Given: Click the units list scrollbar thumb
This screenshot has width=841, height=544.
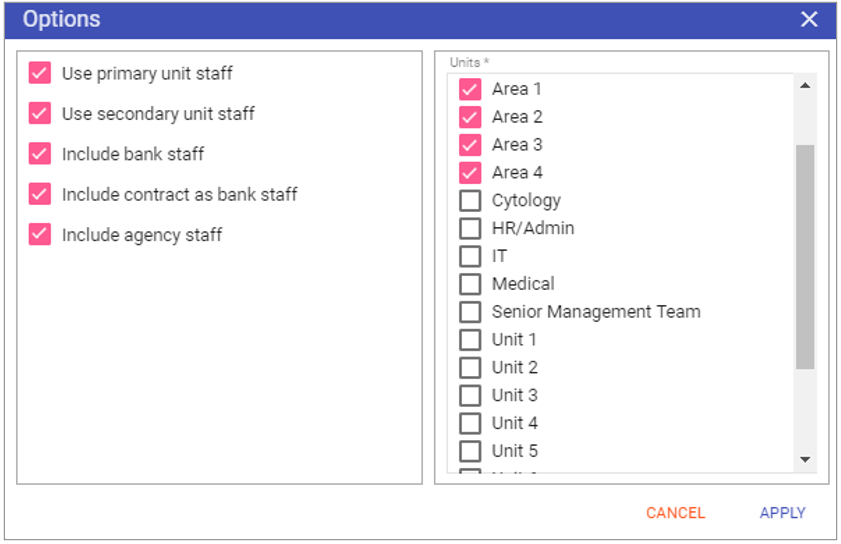Looking at the screenshot, I should tap(805, 257).
